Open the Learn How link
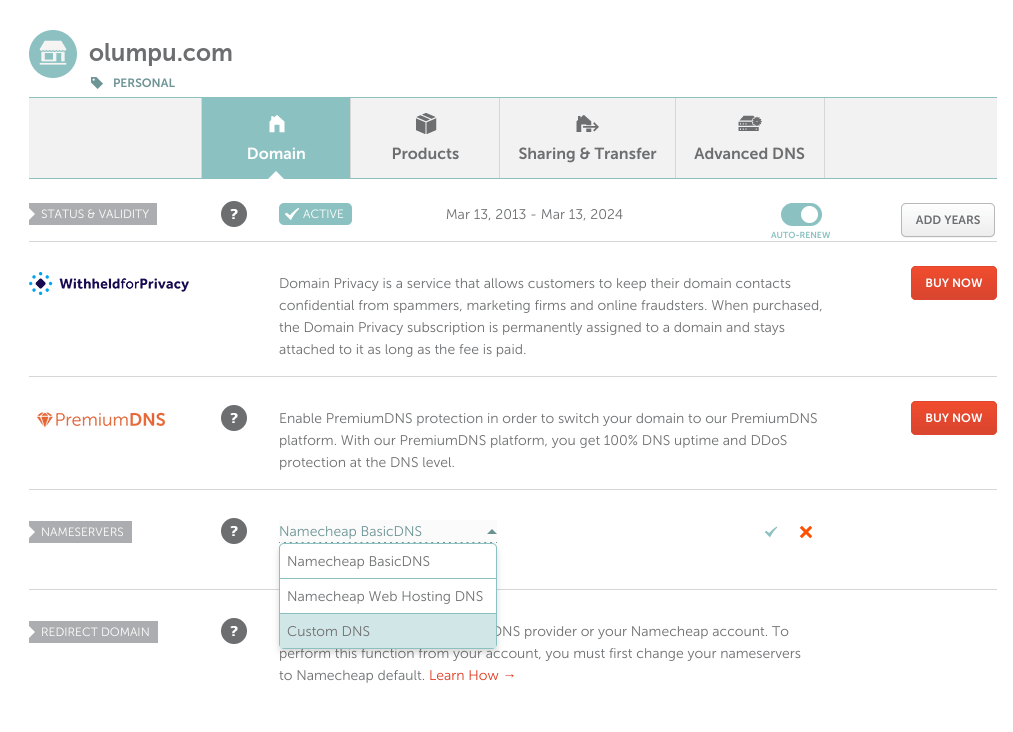1013x732 pixels. (x=464, y=675)
